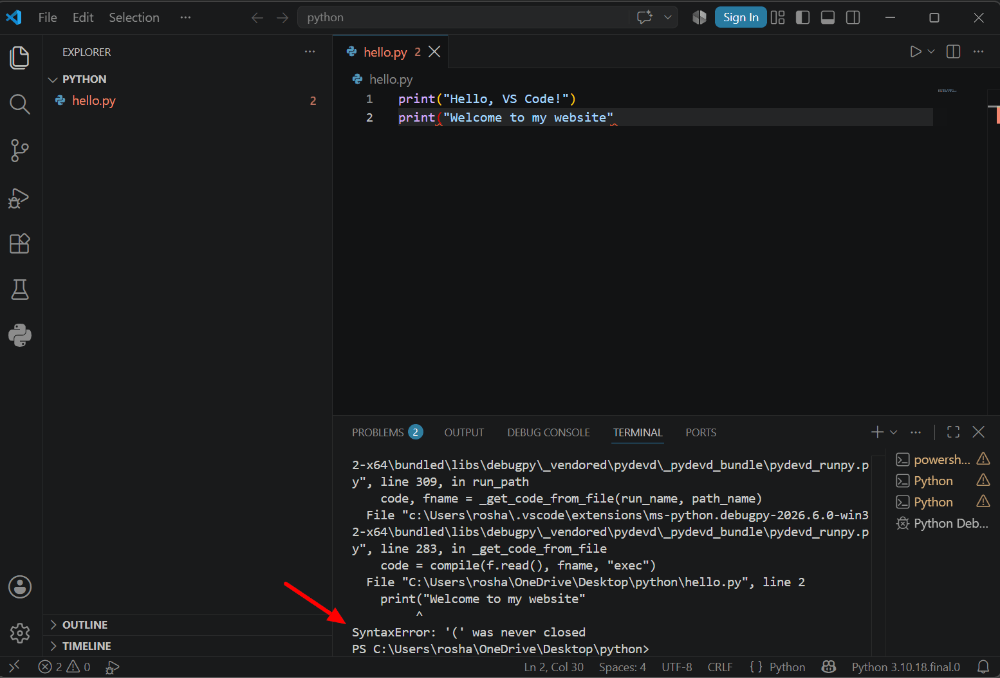Change indentation via Spaces: 4
1000x678 pixels.
click(622, 667)
